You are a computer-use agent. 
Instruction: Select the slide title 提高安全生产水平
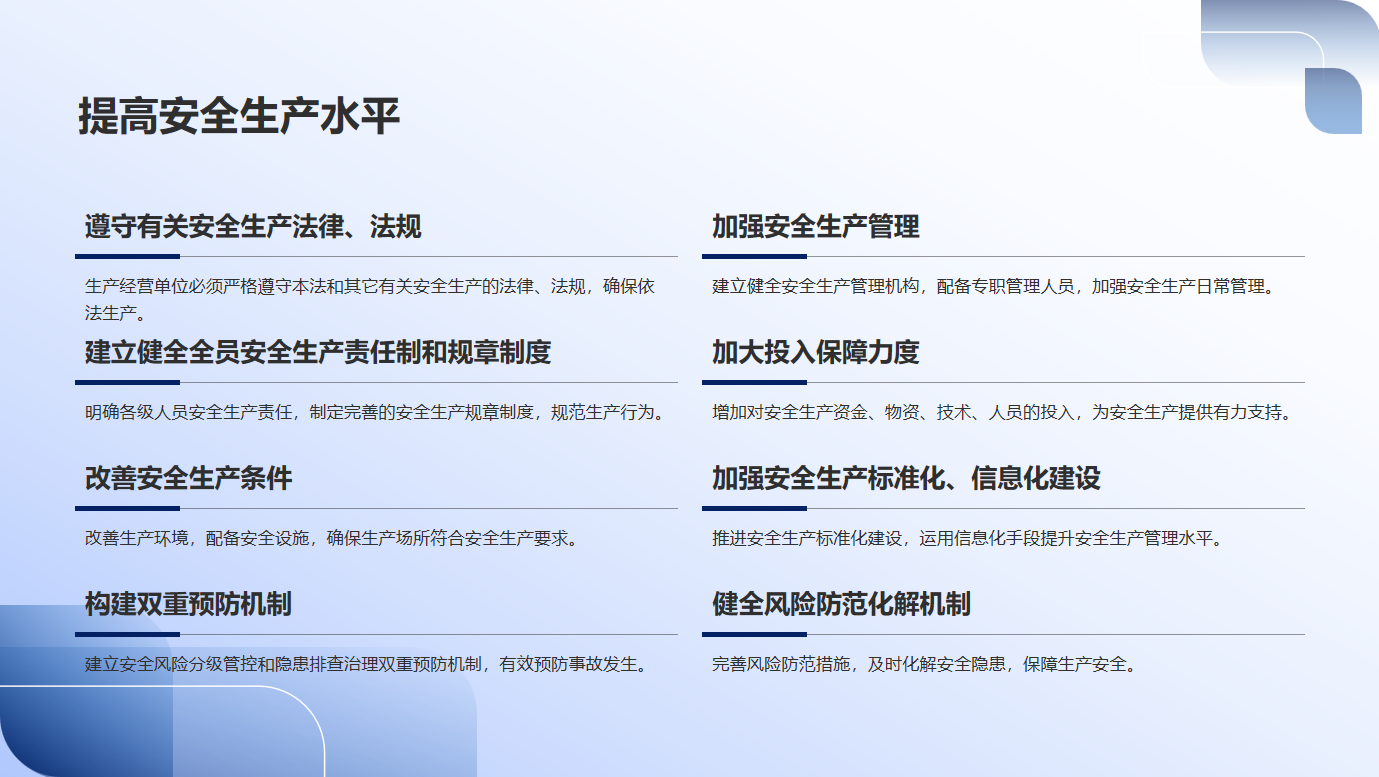pos(239,117)
